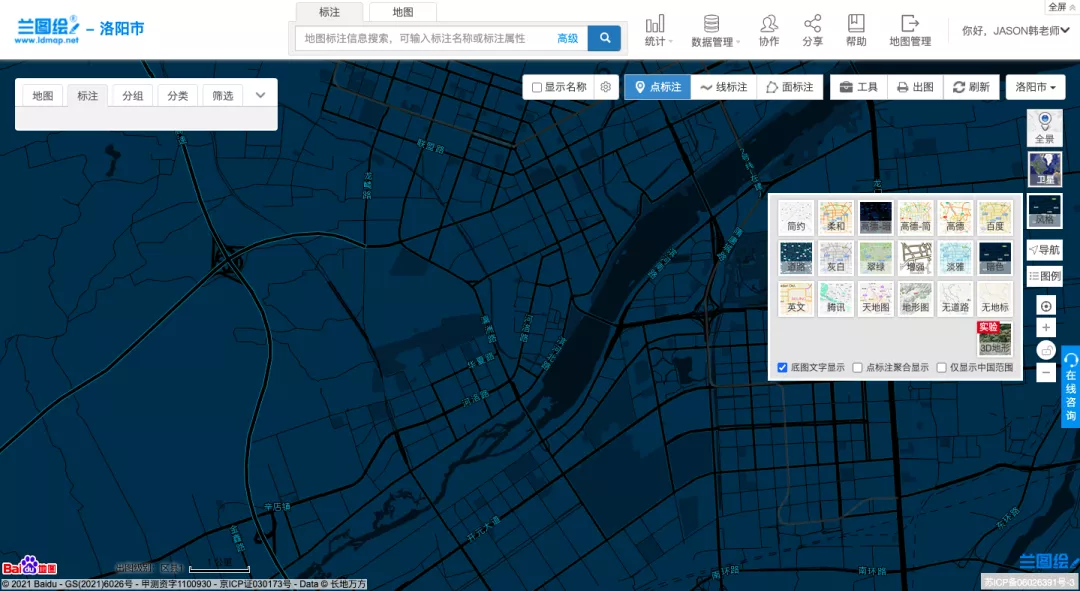Choose the 高德-简 map style
Viewport: 1080px width, 591px height.
point(915,217)
